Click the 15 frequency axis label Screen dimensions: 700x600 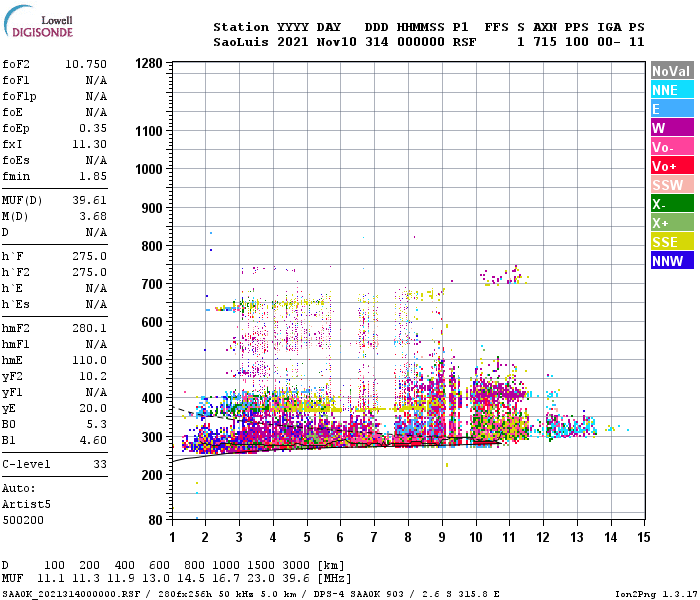(643, 537)
